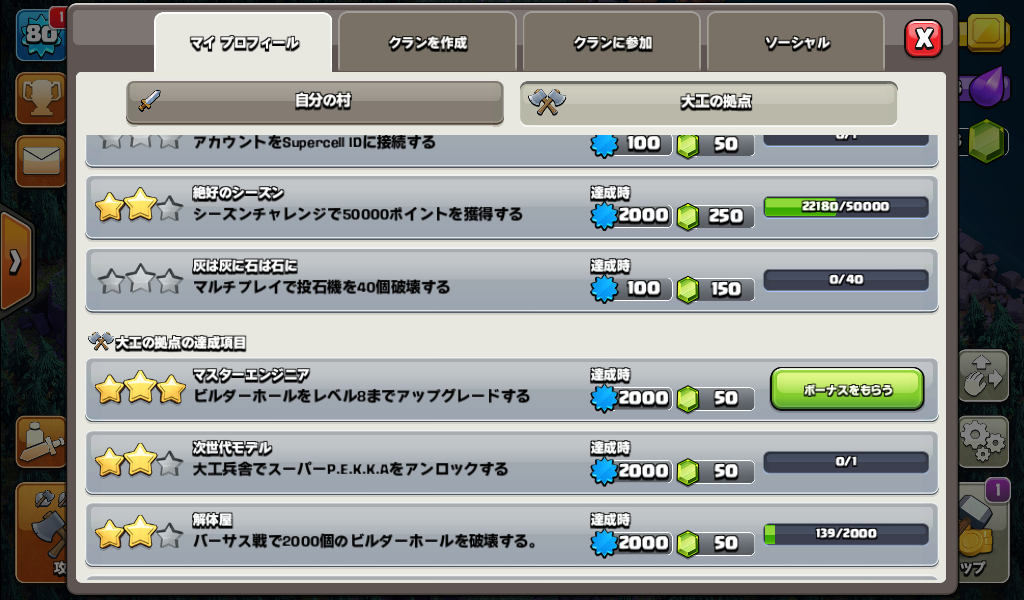Click the layout edit hand icon
This screenshot has height=600, width=1024.
point(983,375)
